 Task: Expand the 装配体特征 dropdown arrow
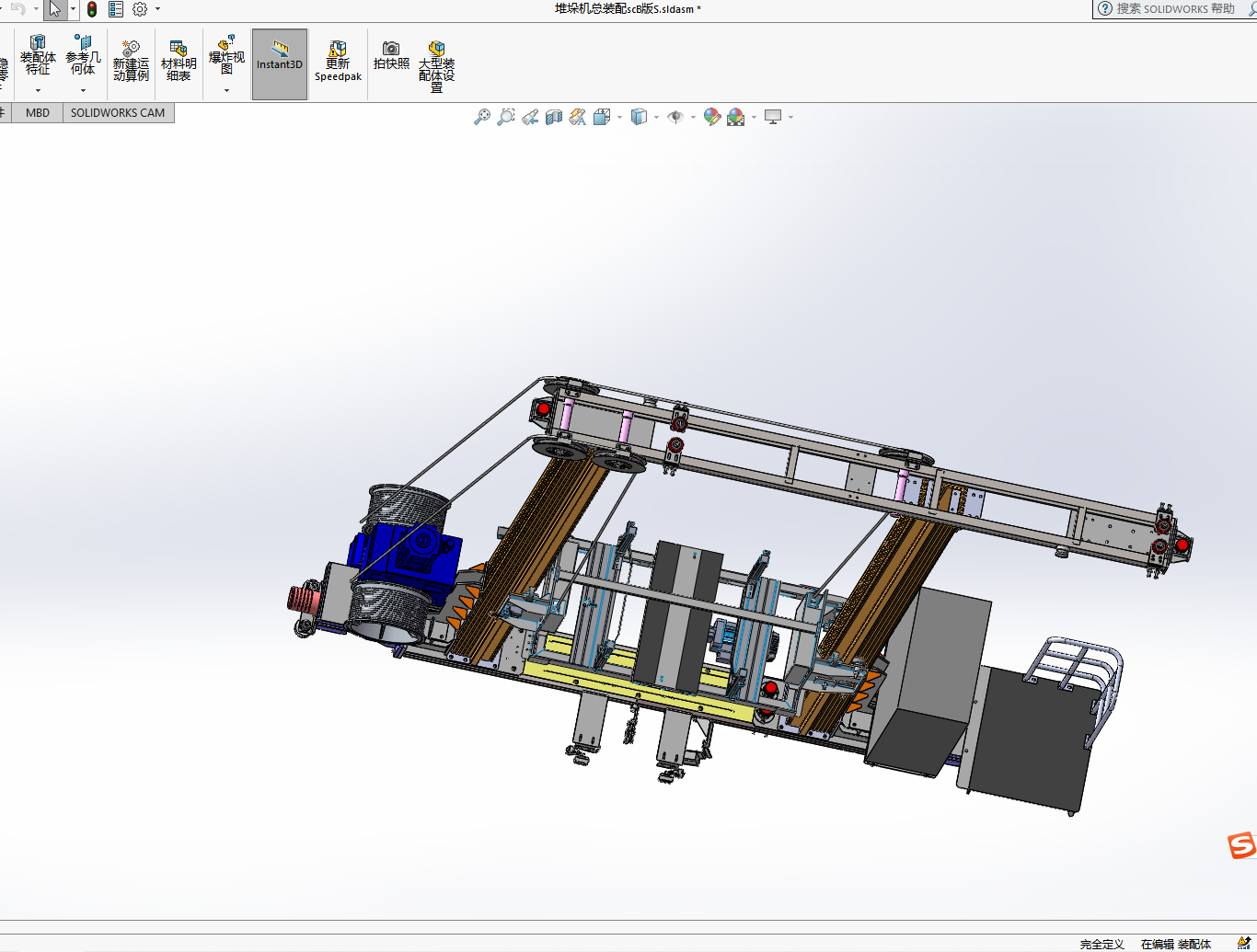coord(38,90)
